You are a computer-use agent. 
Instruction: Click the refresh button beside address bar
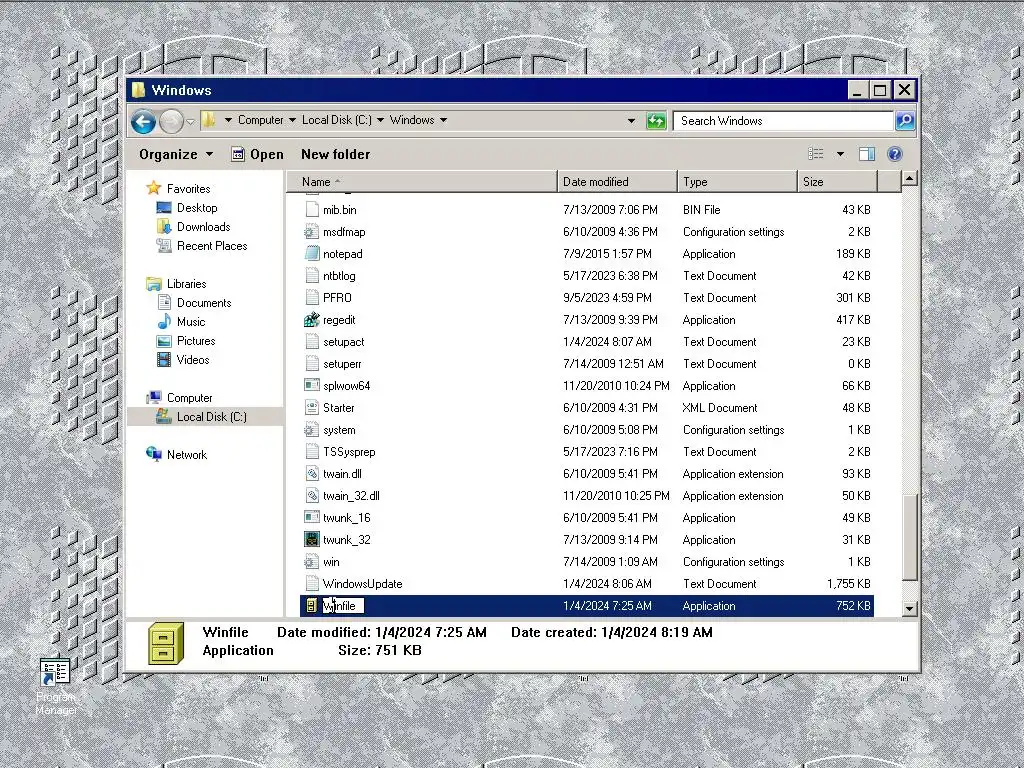tap(656, 121)
